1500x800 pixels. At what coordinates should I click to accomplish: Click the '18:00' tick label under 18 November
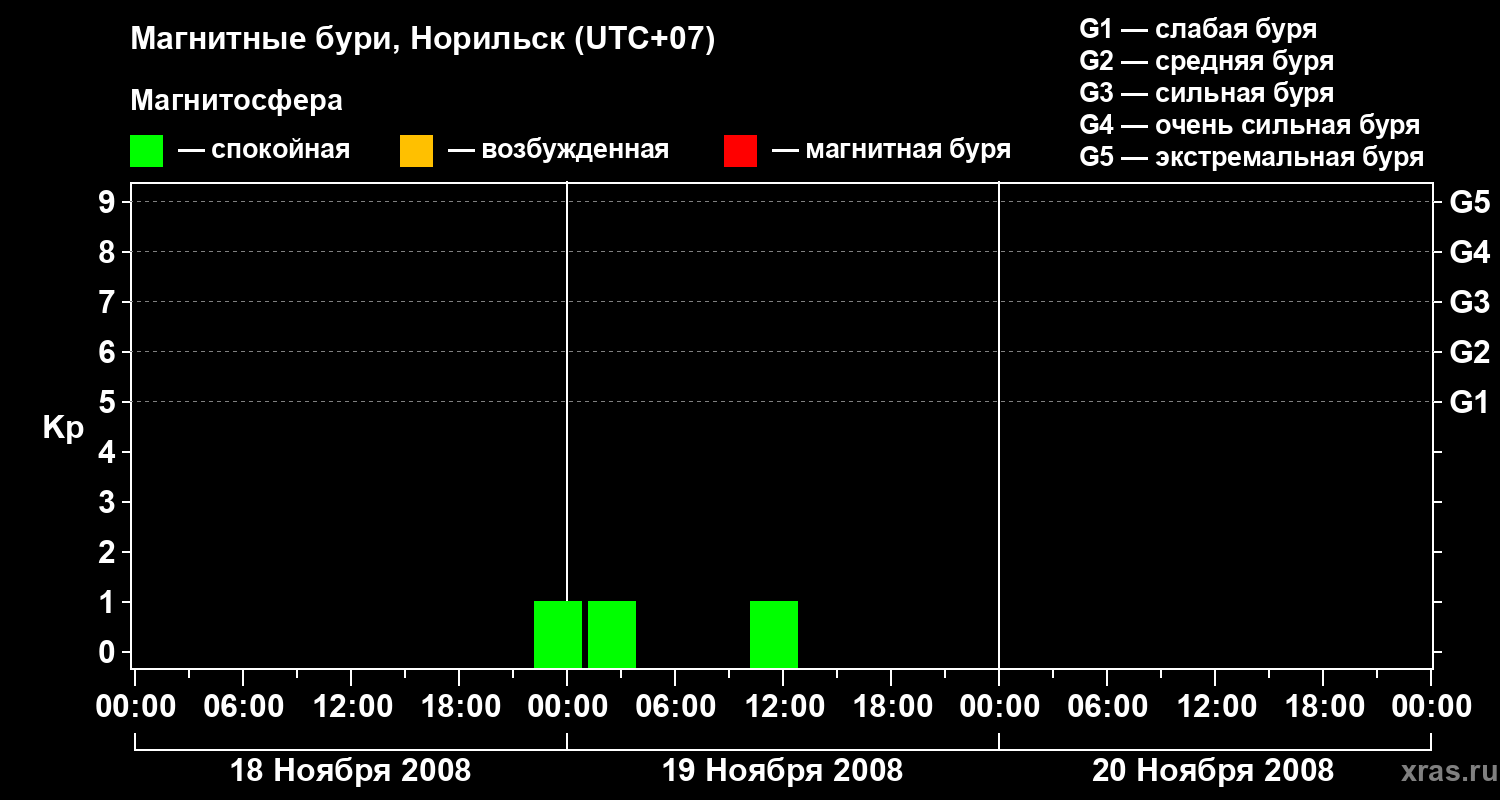pos(459,707)
